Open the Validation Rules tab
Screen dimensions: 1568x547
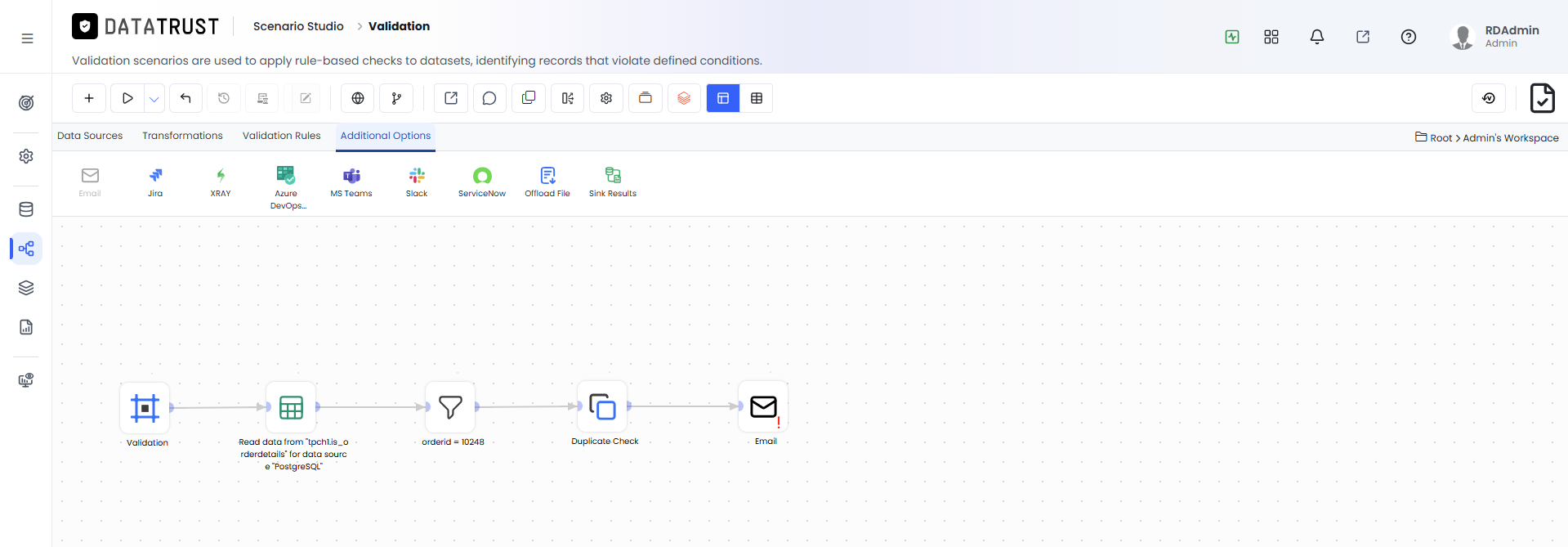coord(282,136)
